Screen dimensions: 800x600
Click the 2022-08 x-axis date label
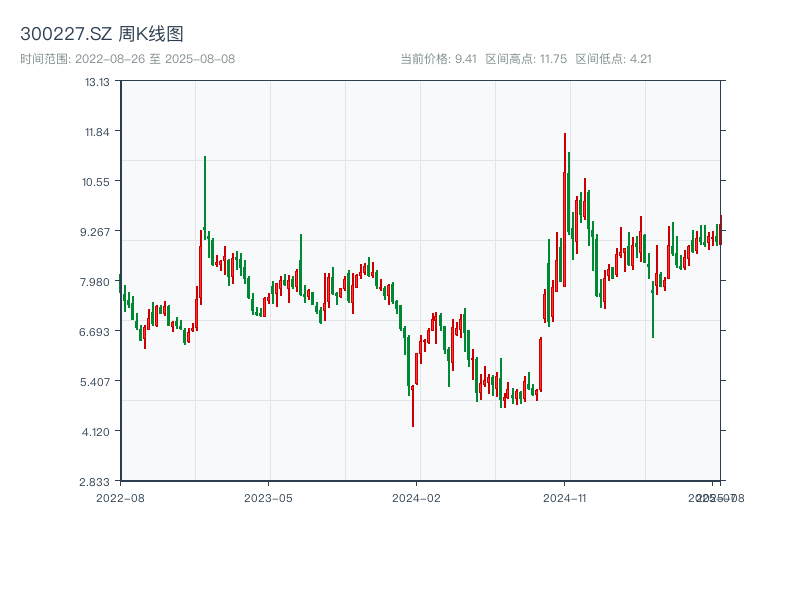click(x=120, y=497)
